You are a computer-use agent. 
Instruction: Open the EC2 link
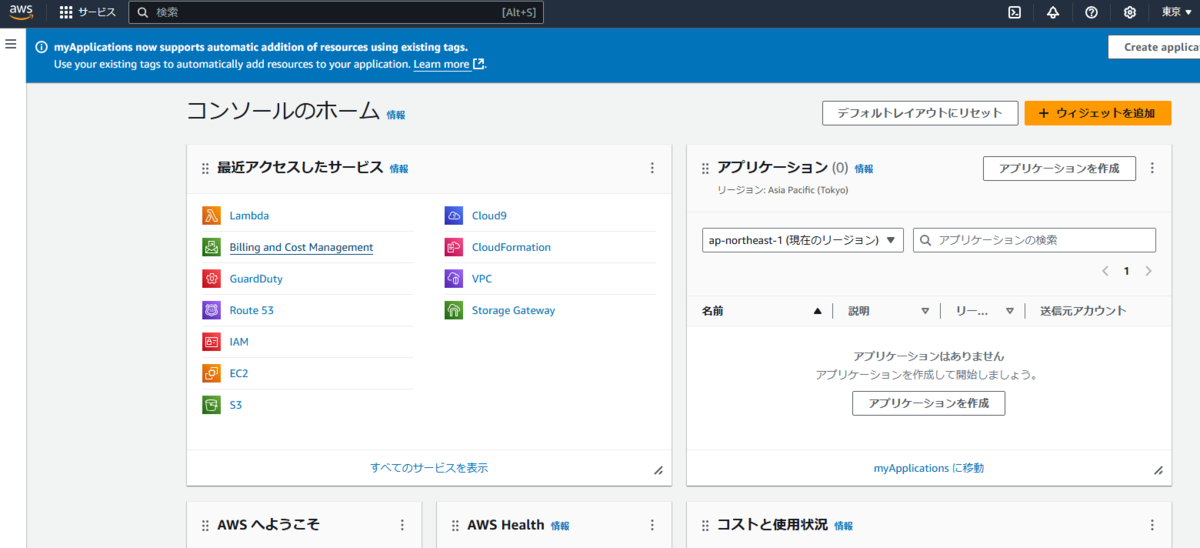click(239, 373)
